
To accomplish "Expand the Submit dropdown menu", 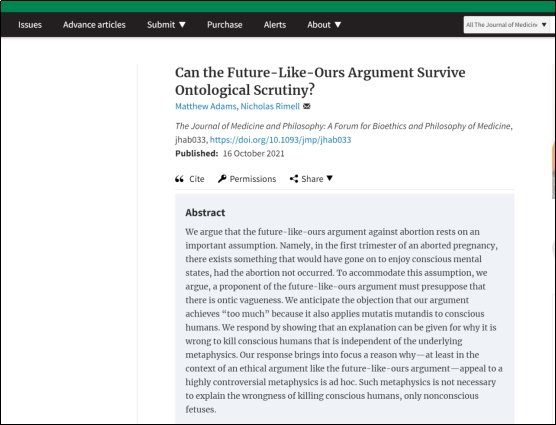I will pos(166,25).
